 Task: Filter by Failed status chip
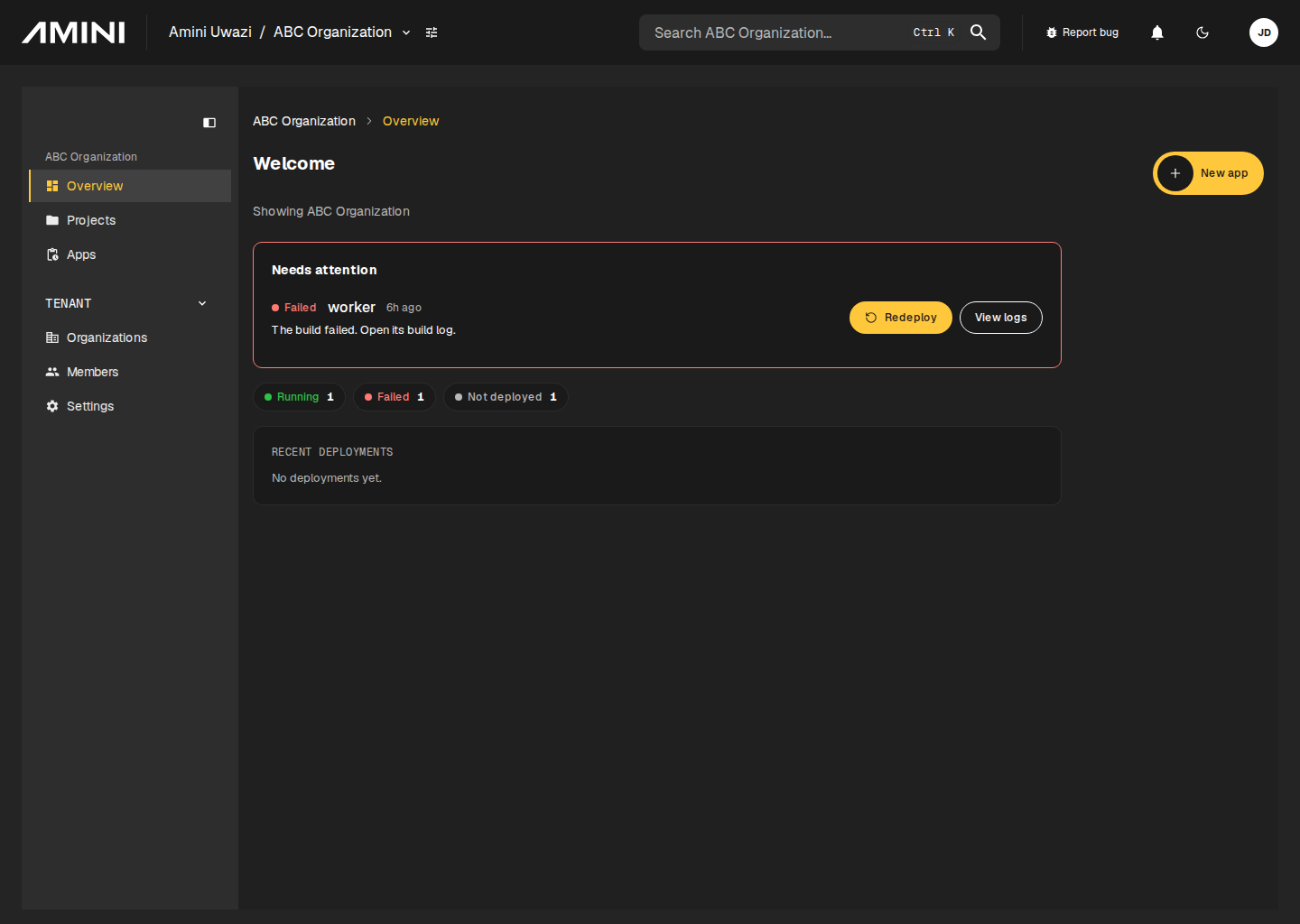[395, 397]
